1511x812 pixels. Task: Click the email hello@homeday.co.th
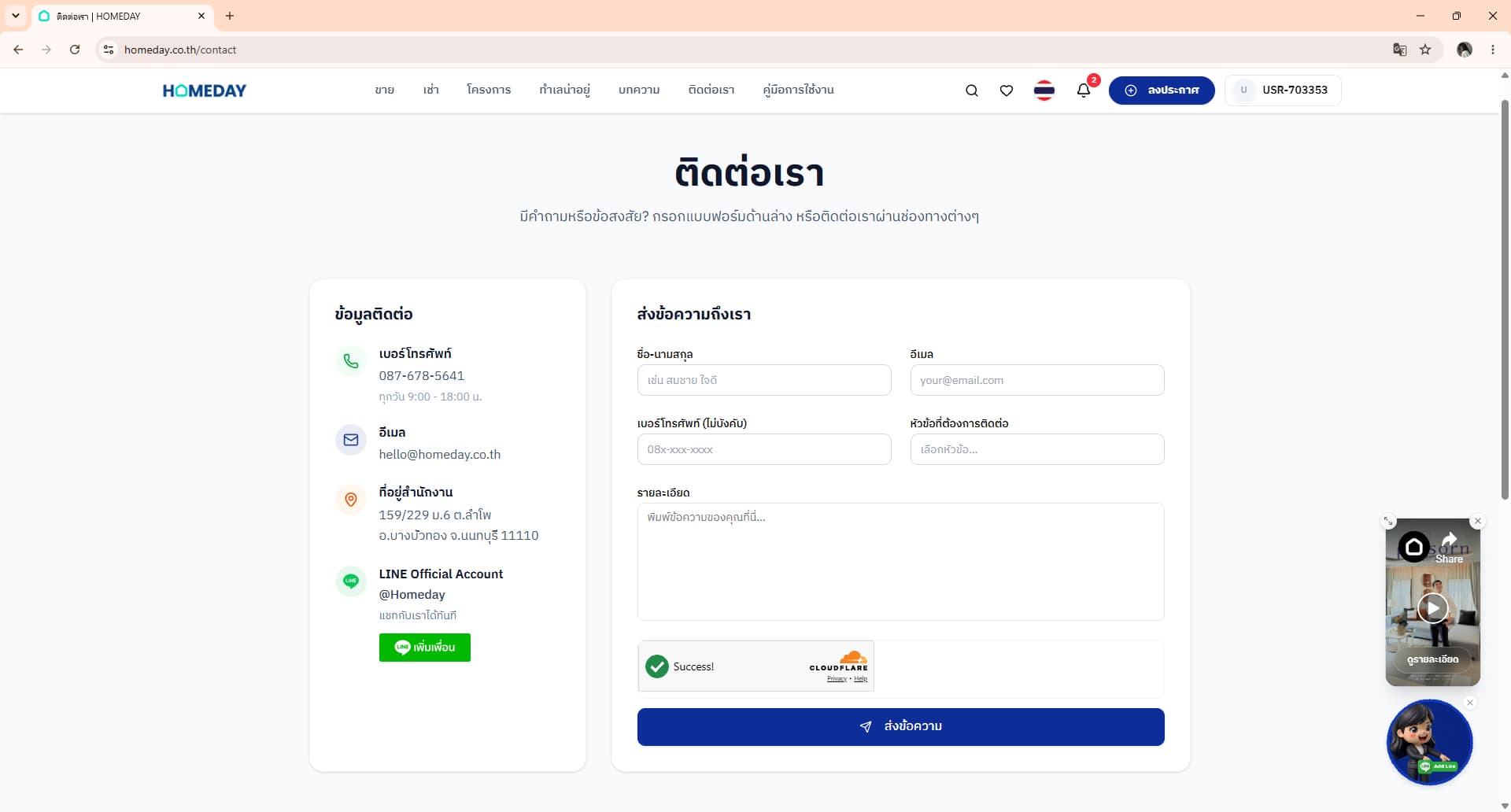pyautogui.click(x=440, y=455)
